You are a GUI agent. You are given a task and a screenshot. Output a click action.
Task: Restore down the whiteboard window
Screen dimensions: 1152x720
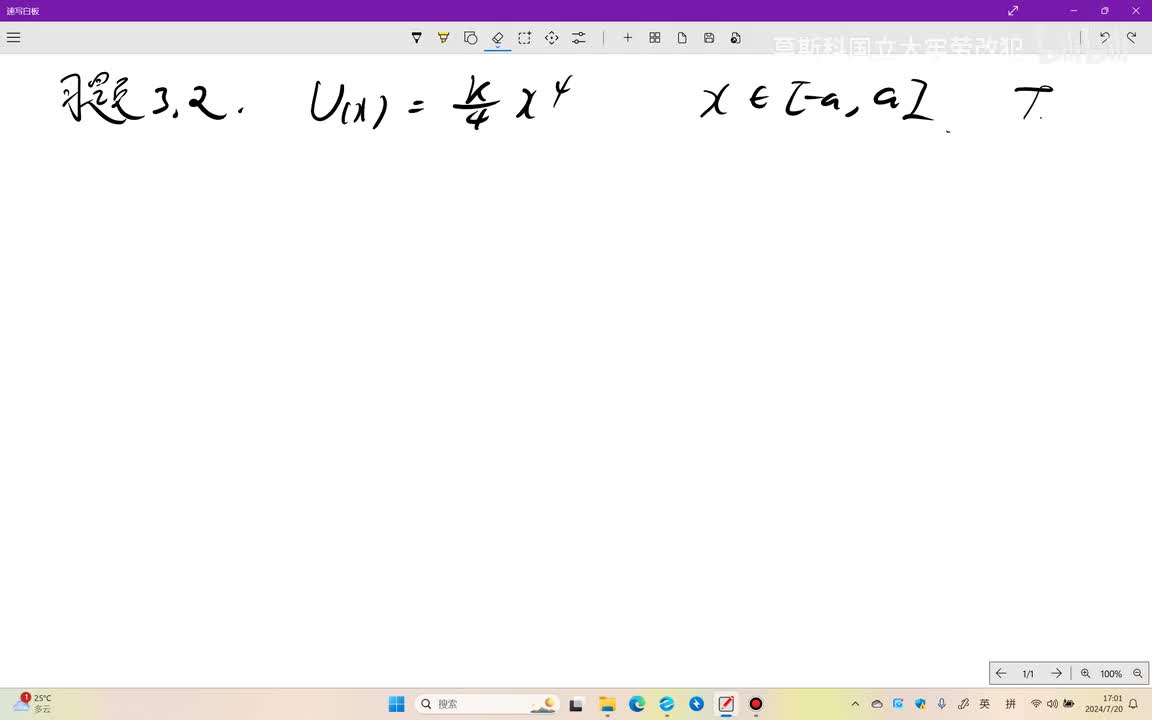click(x=1104, y=10)
